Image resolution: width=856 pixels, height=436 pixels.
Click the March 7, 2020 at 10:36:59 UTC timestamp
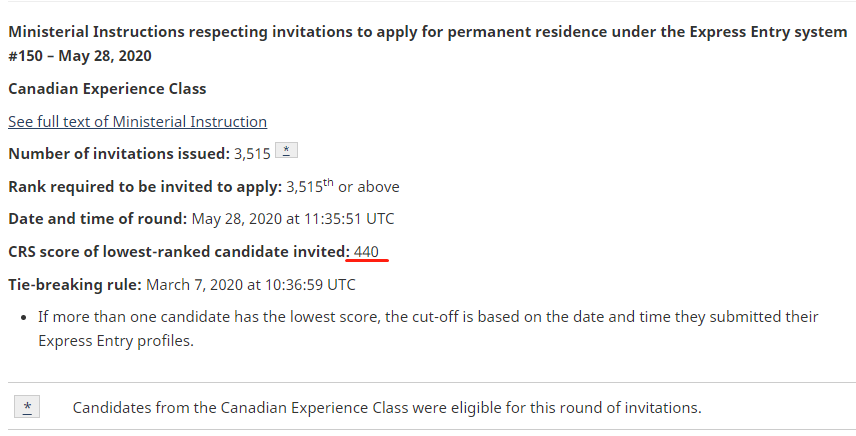pyautogui.click(x=251, y=284)
